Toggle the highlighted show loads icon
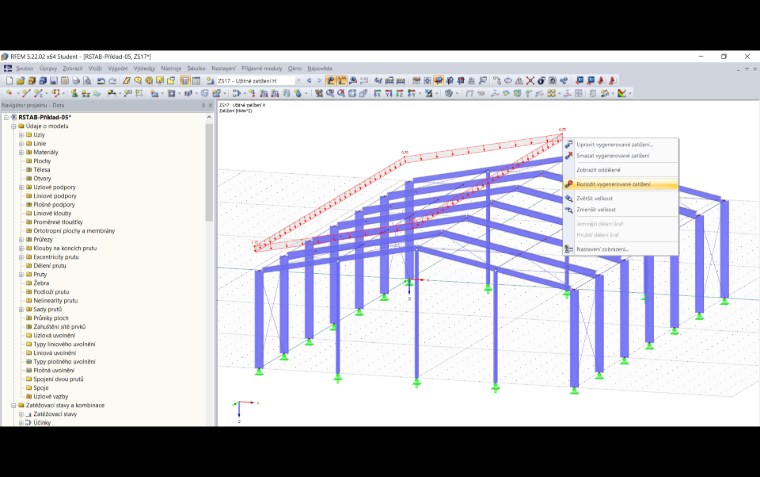760x477 pixels. (331, 80)
